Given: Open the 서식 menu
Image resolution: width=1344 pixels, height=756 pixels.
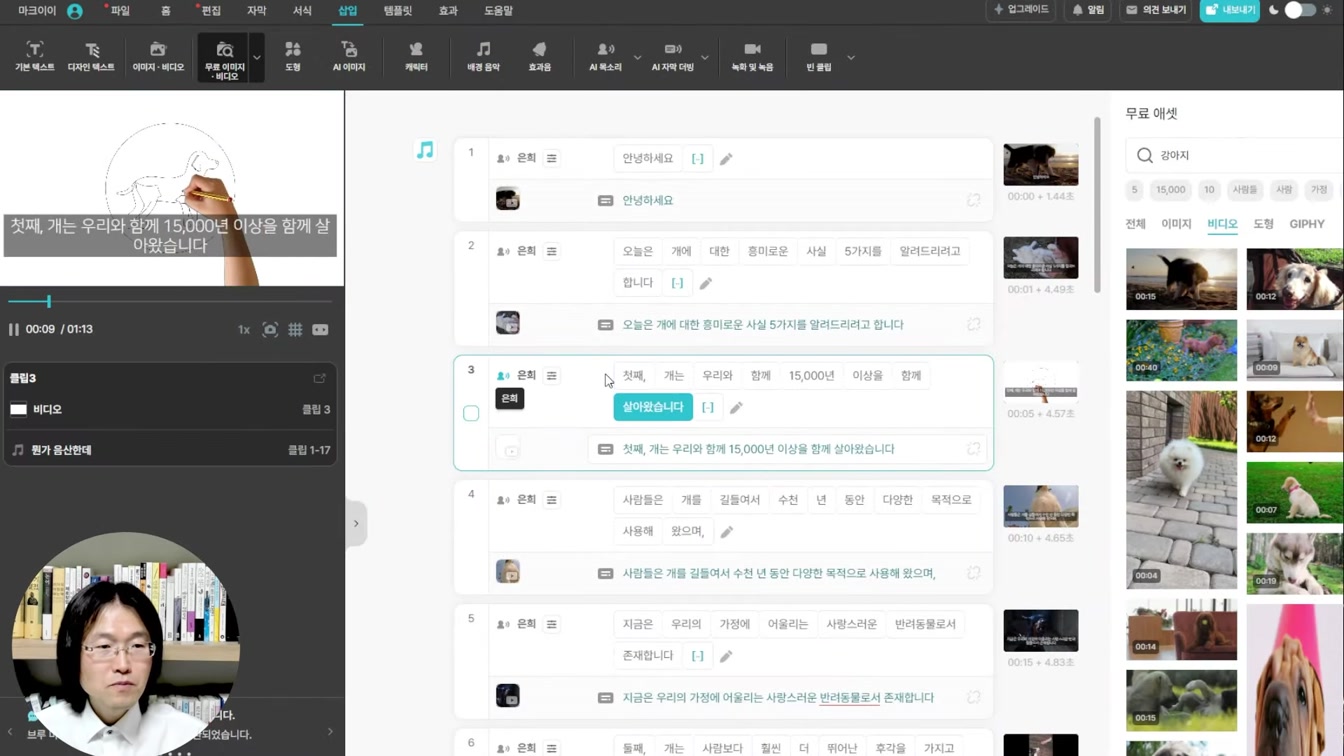Looking at the screenshot, I should point(302,11).
